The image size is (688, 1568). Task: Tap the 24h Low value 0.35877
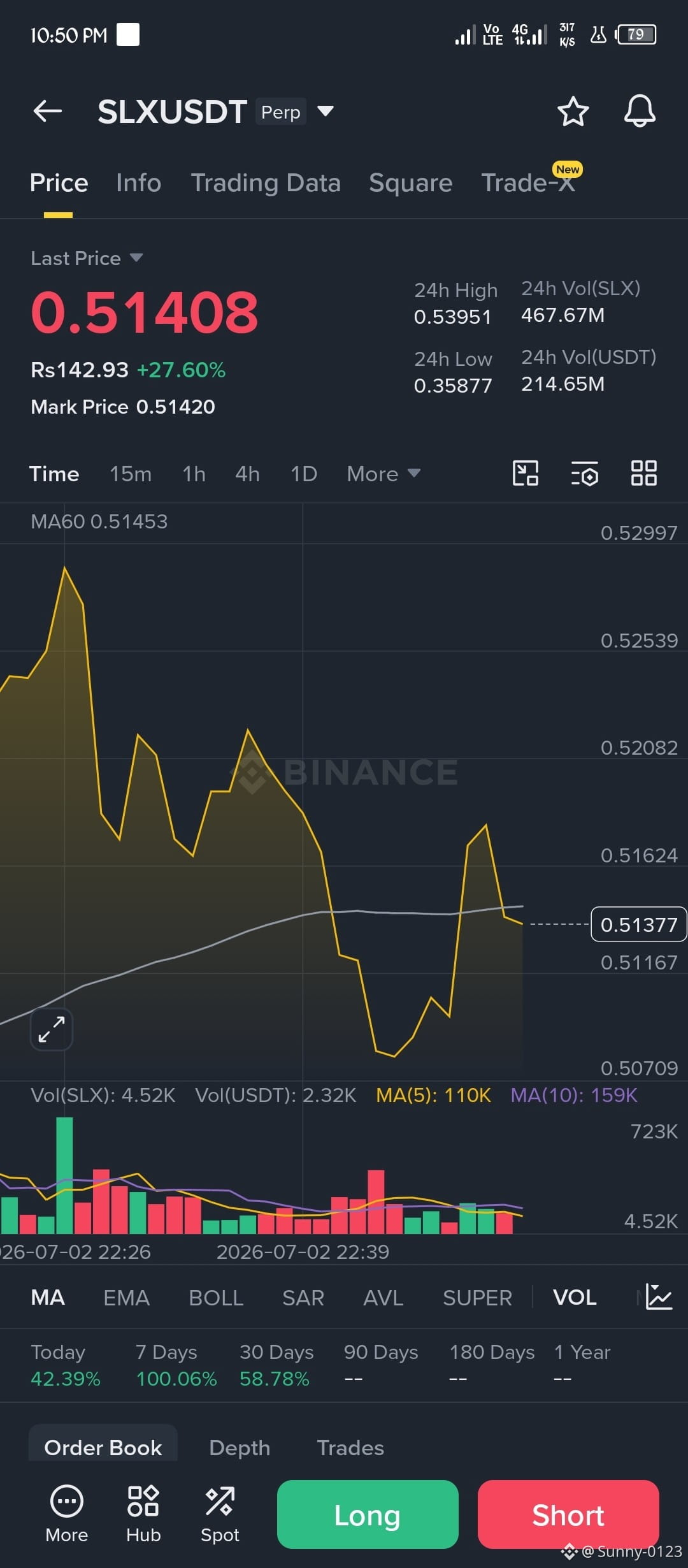453,386
